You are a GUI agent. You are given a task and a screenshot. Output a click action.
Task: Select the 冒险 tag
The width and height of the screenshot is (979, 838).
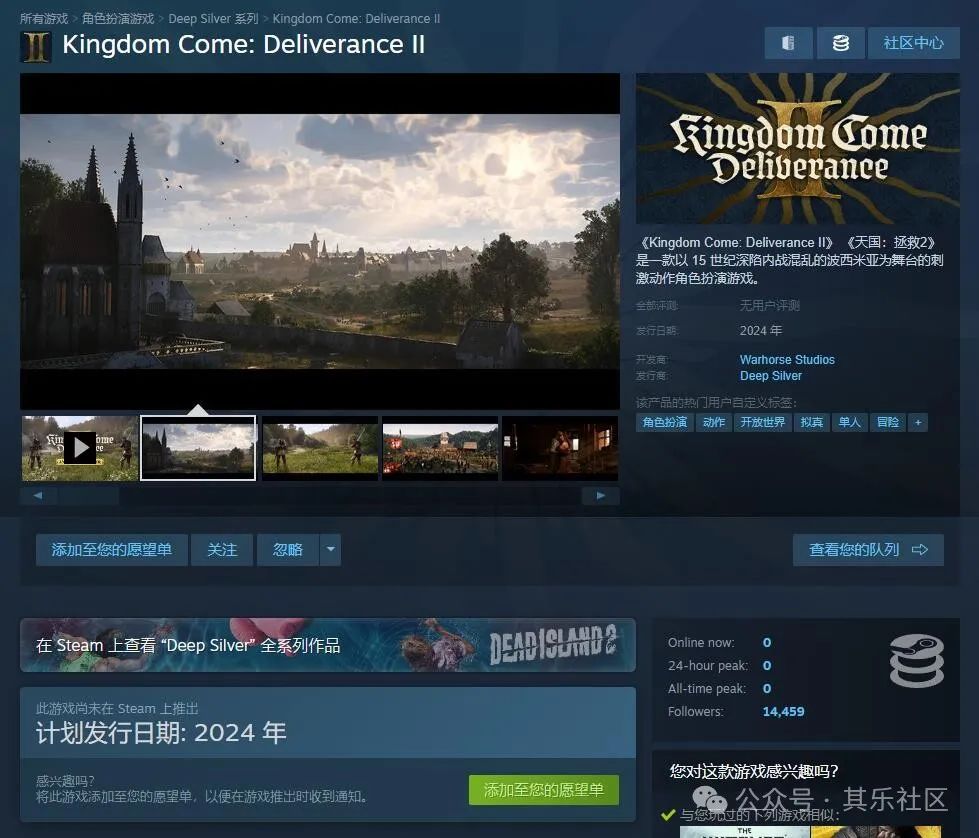(x=887, y=422)
